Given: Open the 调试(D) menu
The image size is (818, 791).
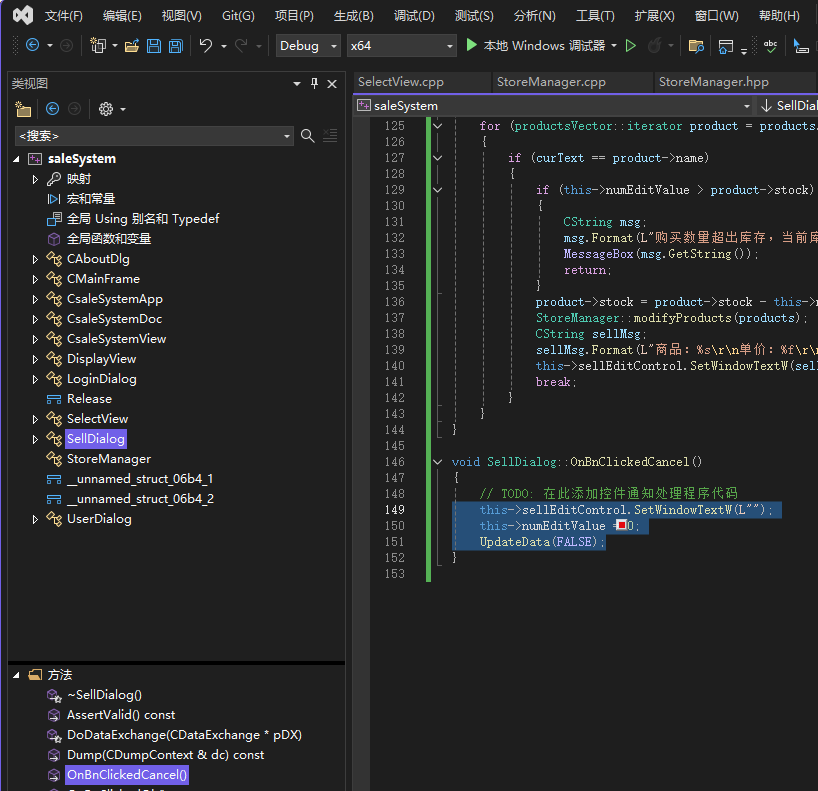Looking at the screenshot, I should (x=413, y=16).
